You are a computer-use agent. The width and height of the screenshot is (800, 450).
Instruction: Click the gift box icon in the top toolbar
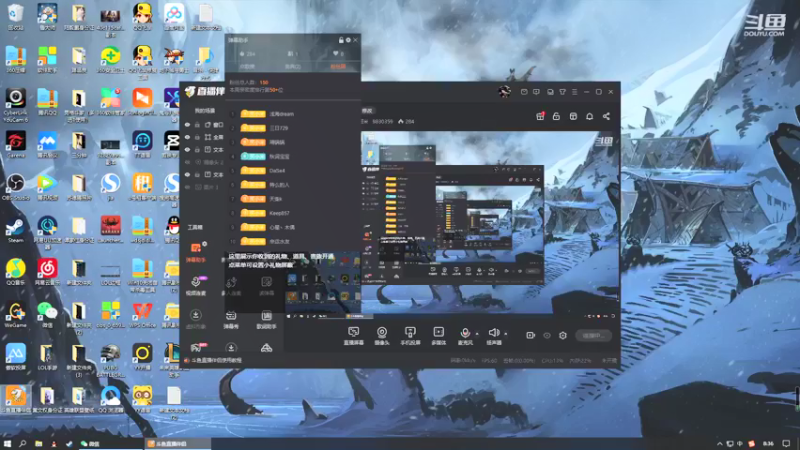pos(540,116)
